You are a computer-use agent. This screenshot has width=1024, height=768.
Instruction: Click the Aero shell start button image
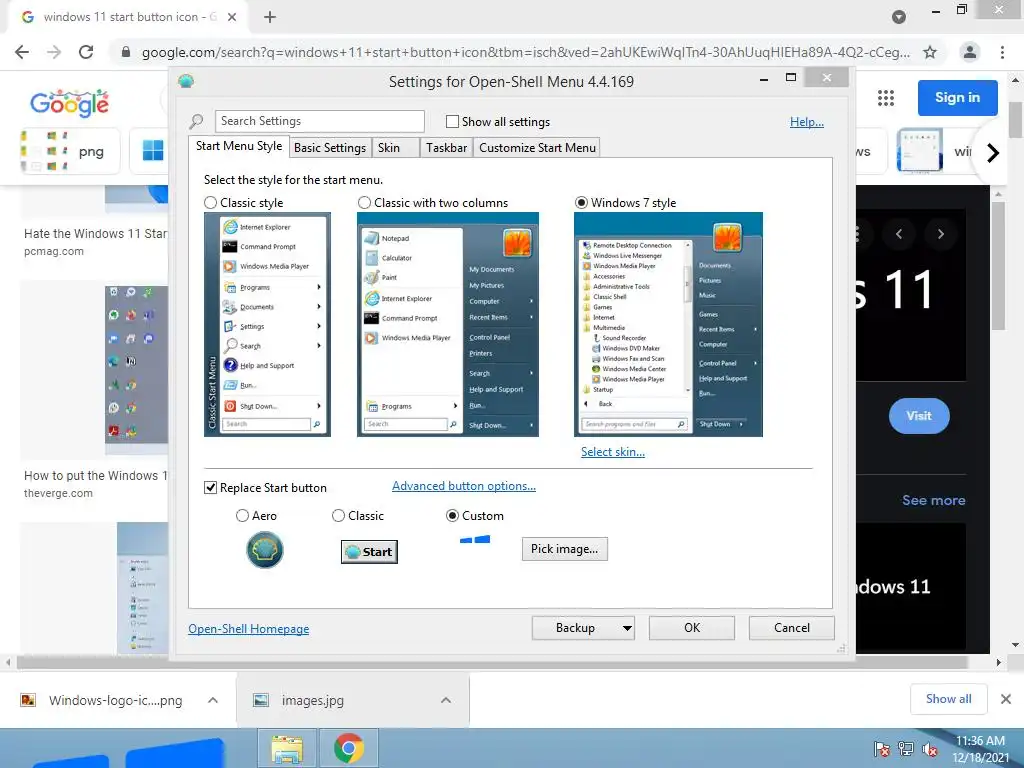(264, 550)
